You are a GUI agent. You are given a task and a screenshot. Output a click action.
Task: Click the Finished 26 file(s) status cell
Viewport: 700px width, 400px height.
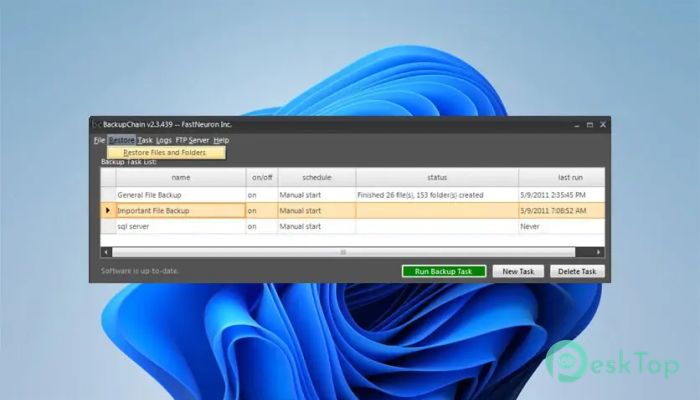point(437,195)
